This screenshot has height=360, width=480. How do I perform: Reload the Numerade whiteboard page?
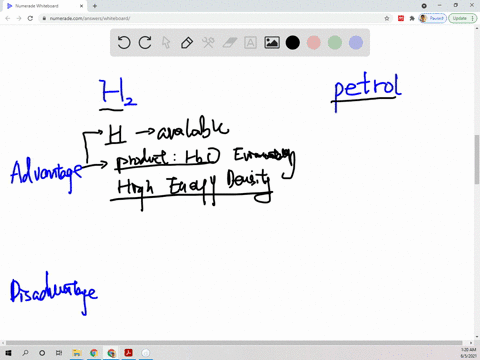tap(30, 18)
